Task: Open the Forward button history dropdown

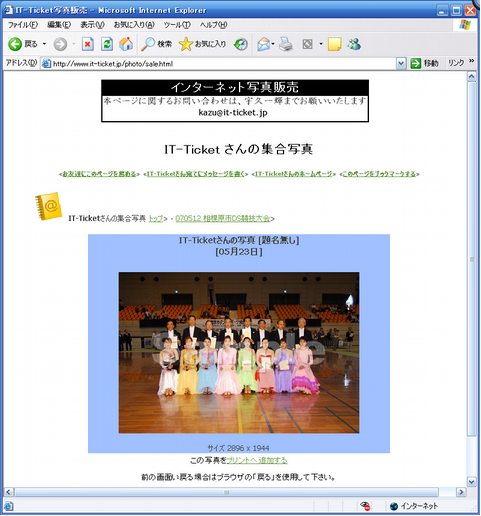Action: coord(74,44)
